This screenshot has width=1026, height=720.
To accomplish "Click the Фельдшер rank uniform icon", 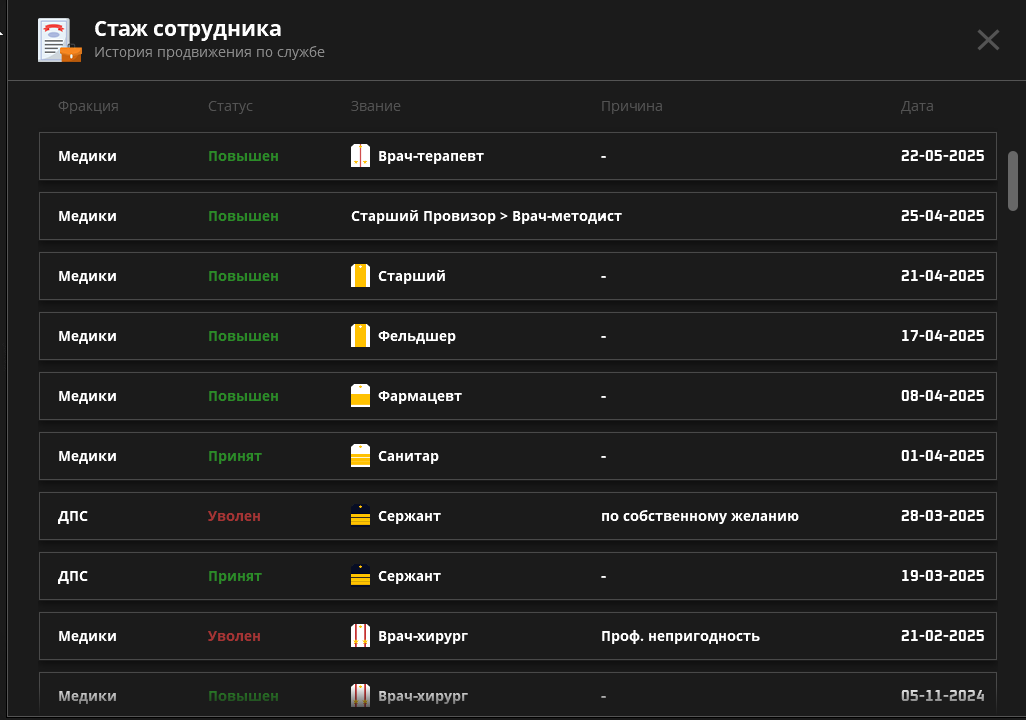I will (361, 336).
